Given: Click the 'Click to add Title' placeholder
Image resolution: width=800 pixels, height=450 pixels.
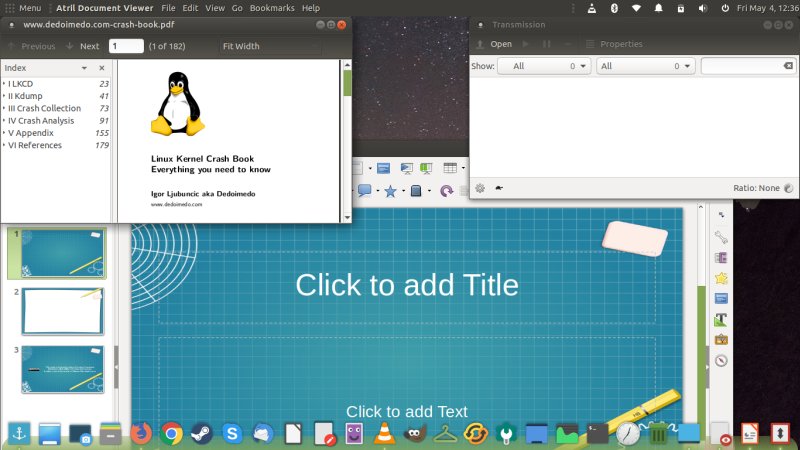Looking at the screenshot, I should pos(407,285).
